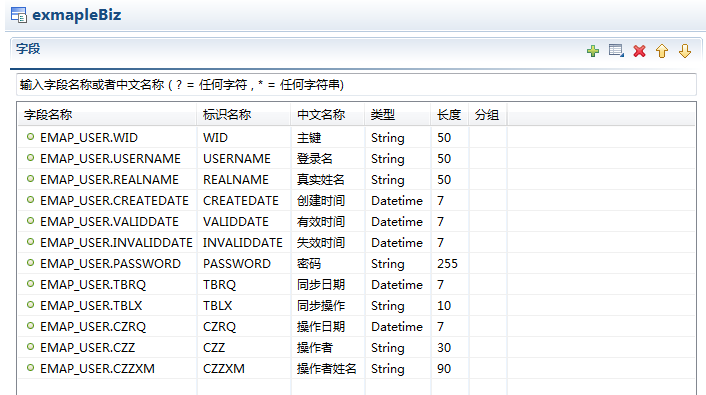This screenshot has width=706, height=395.
Task: Click the circle icon beside EMAP_USER.VALIDDATE
Action: [30, 221]
